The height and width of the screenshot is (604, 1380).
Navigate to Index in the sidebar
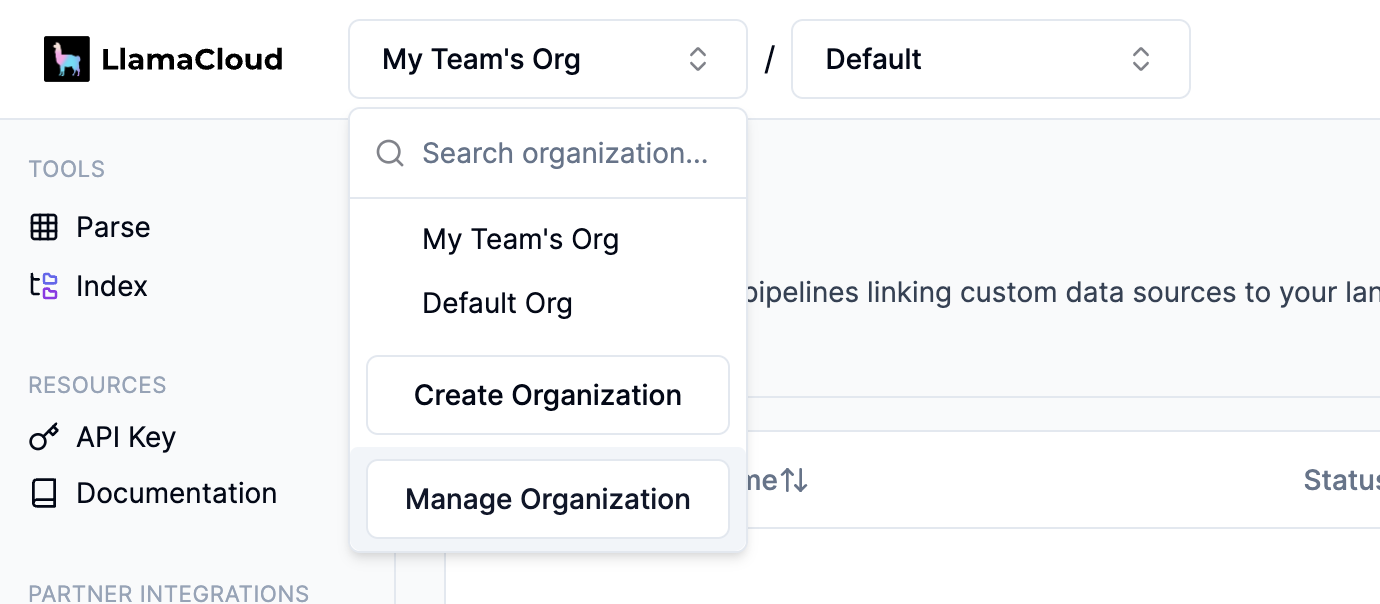pyautogui.click(x=111, y=286)
